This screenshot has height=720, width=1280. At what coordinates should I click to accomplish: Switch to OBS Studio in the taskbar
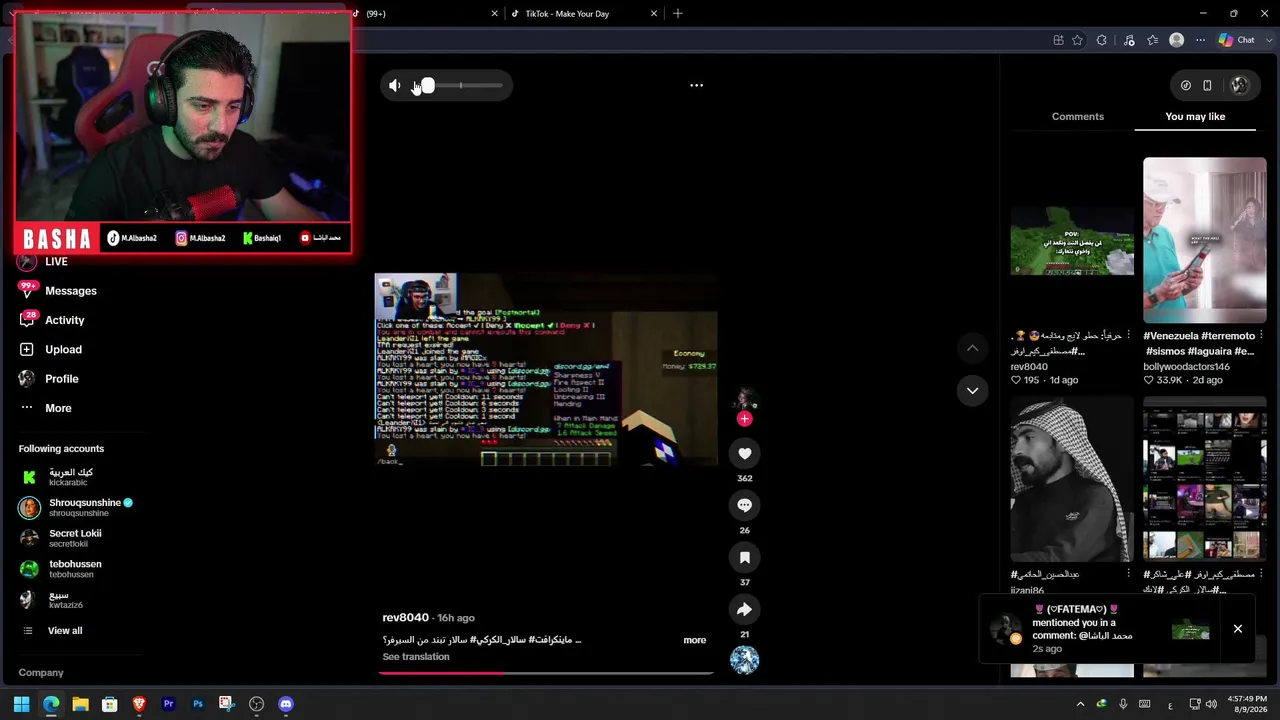[257, 705]
